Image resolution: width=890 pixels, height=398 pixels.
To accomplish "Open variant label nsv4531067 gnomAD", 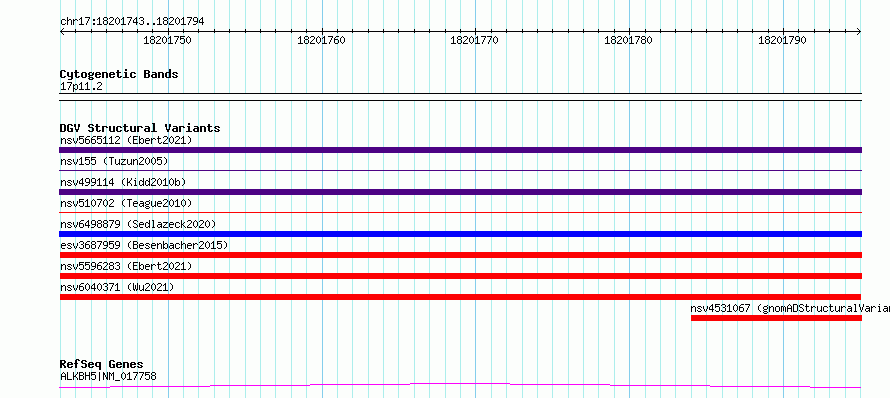I will (790, 308).
